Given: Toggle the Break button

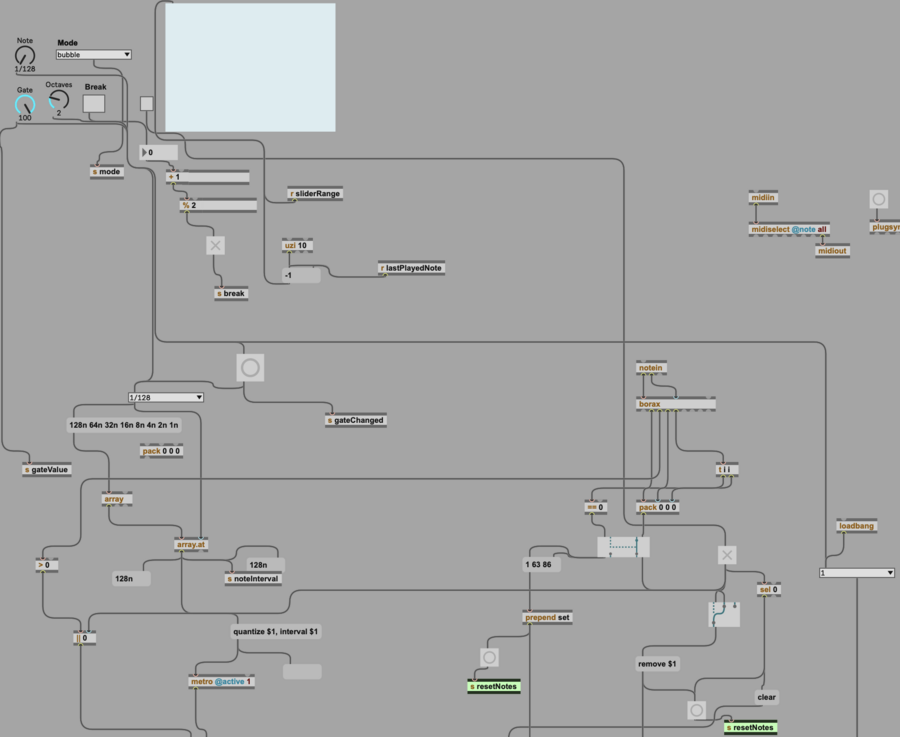Looking at the screenshot, I should pos(94,104).
